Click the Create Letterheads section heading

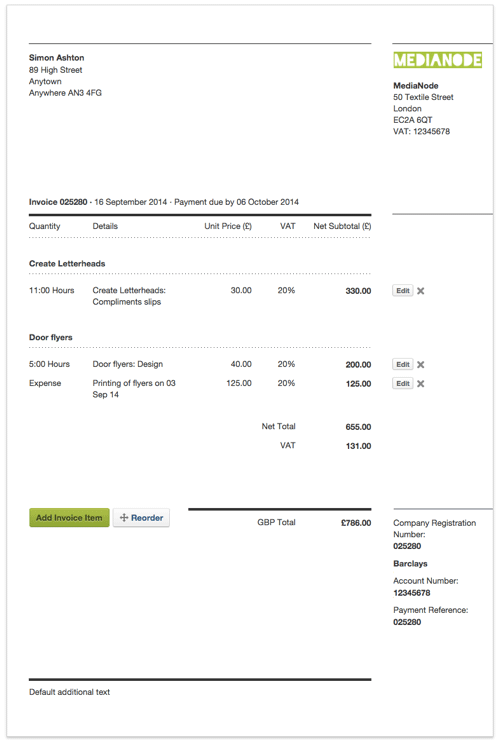click(x=67, y=263)
